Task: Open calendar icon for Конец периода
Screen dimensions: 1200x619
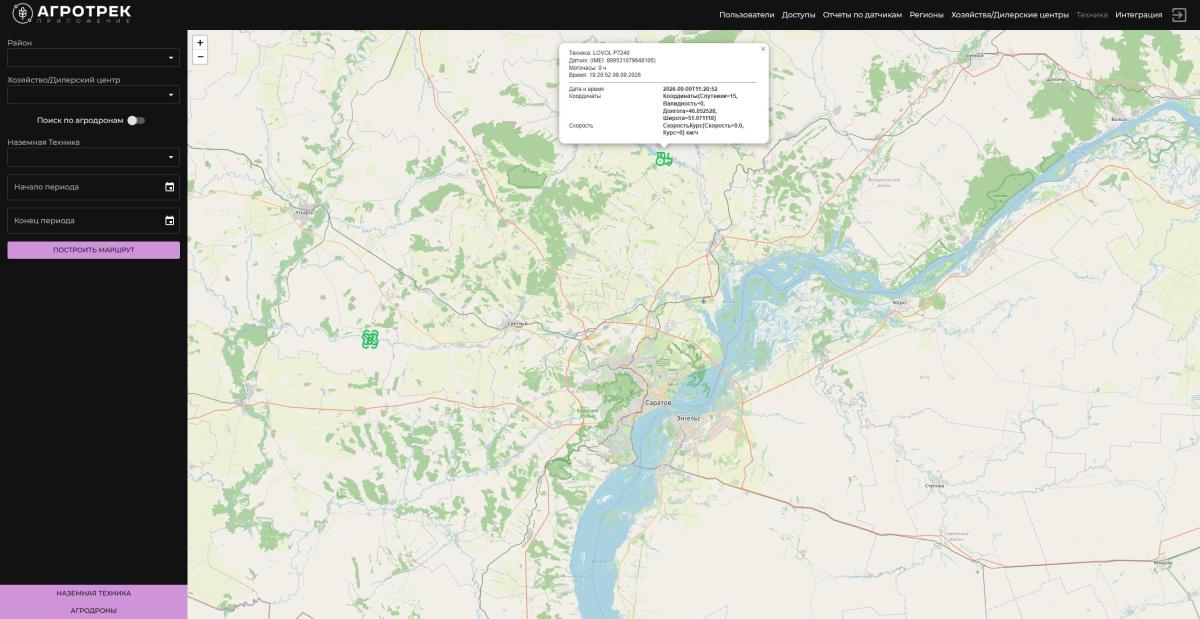Action: coord(170,221)
